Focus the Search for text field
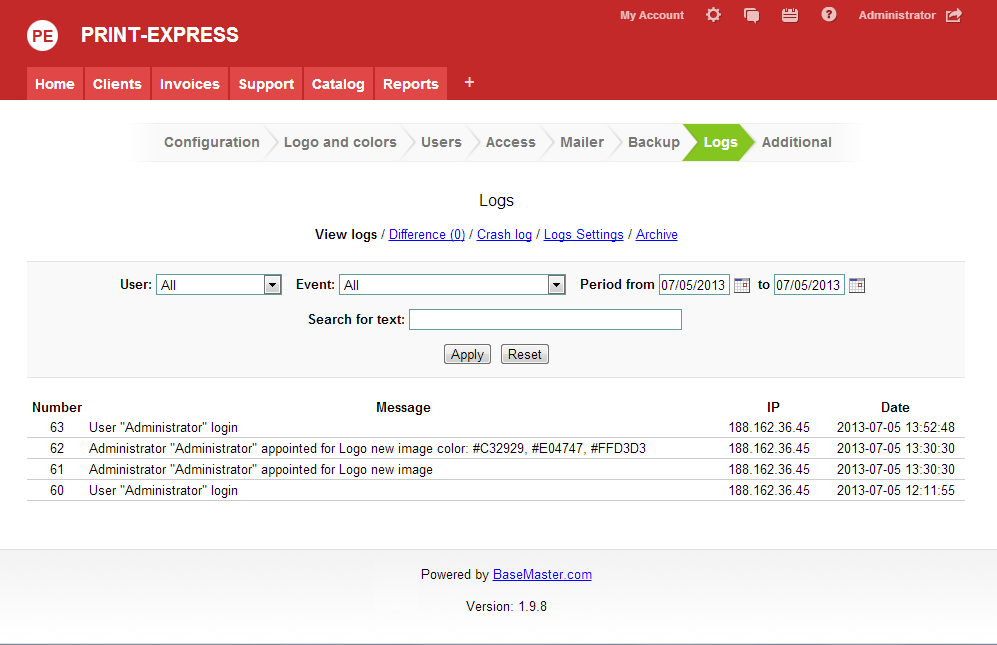This screenshot has width=997, height=645. pyautogui.click(x=546, y=319)
